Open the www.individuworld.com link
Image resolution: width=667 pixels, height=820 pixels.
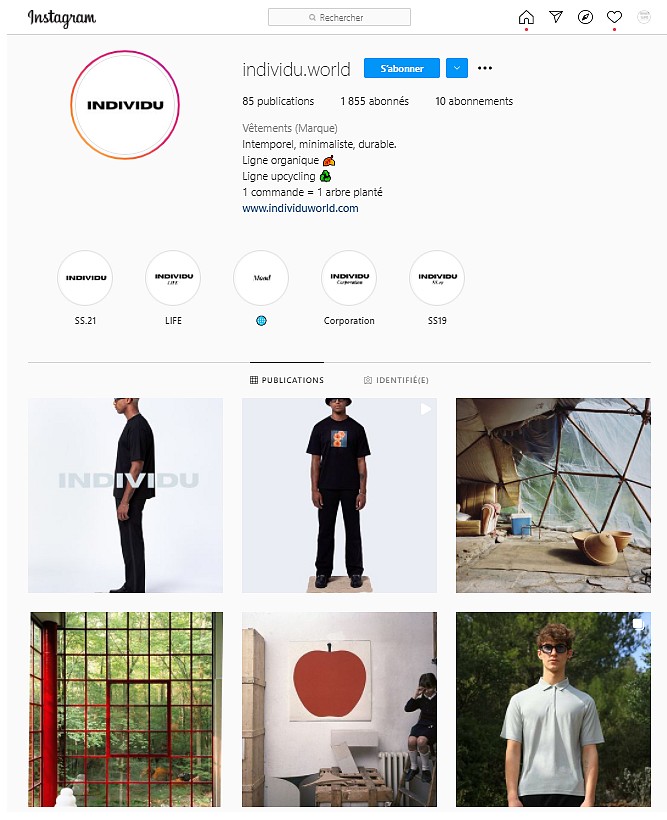(300, 208)
